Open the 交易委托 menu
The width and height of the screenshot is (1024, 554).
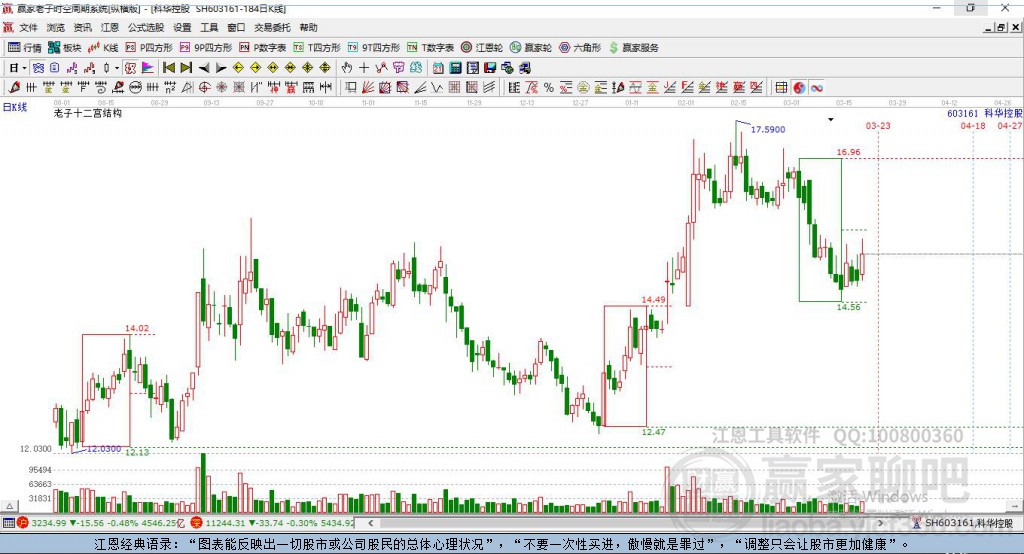tap(272, 27)
